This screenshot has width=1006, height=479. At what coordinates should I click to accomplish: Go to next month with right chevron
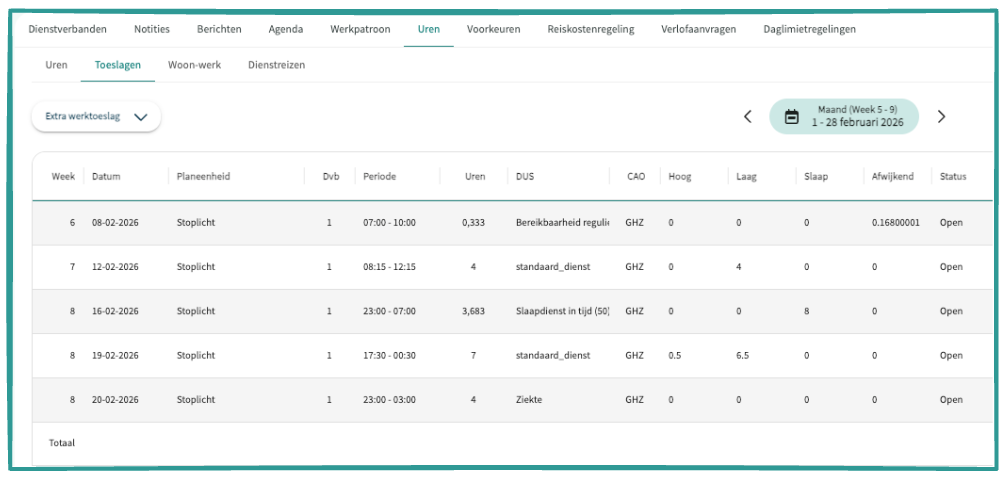941,117
